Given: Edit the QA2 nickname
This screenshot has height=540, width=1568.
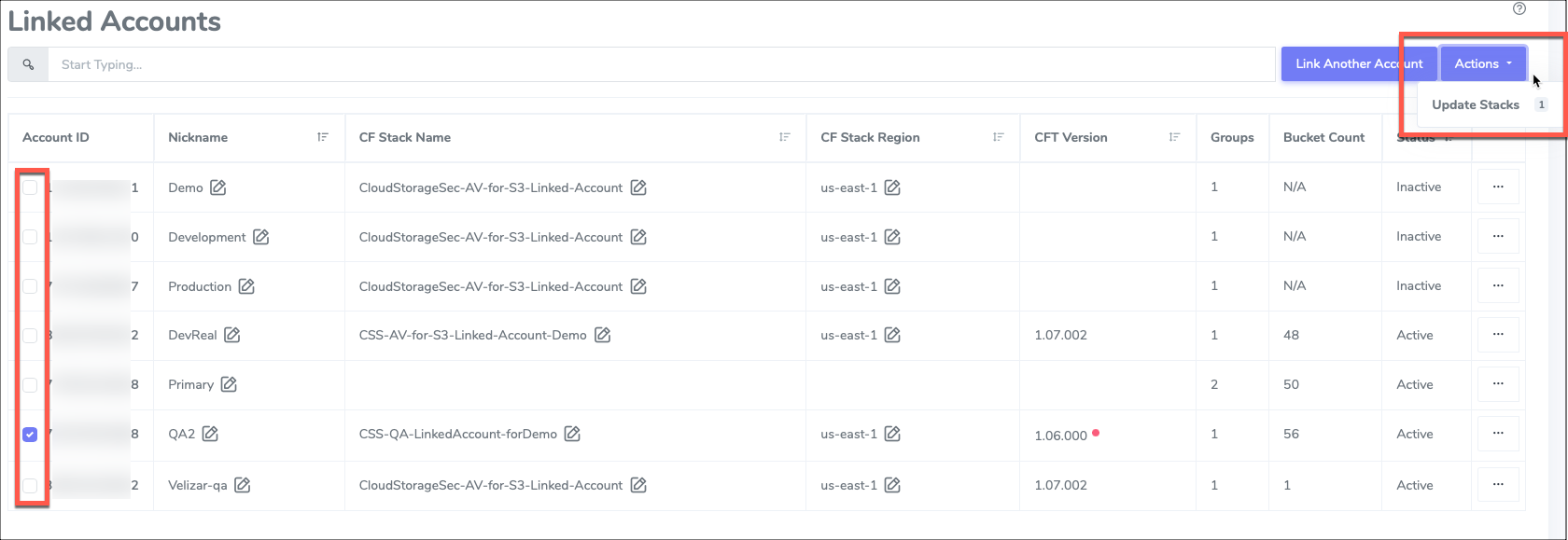Looking at the screenshot, I should pos(210,434).
